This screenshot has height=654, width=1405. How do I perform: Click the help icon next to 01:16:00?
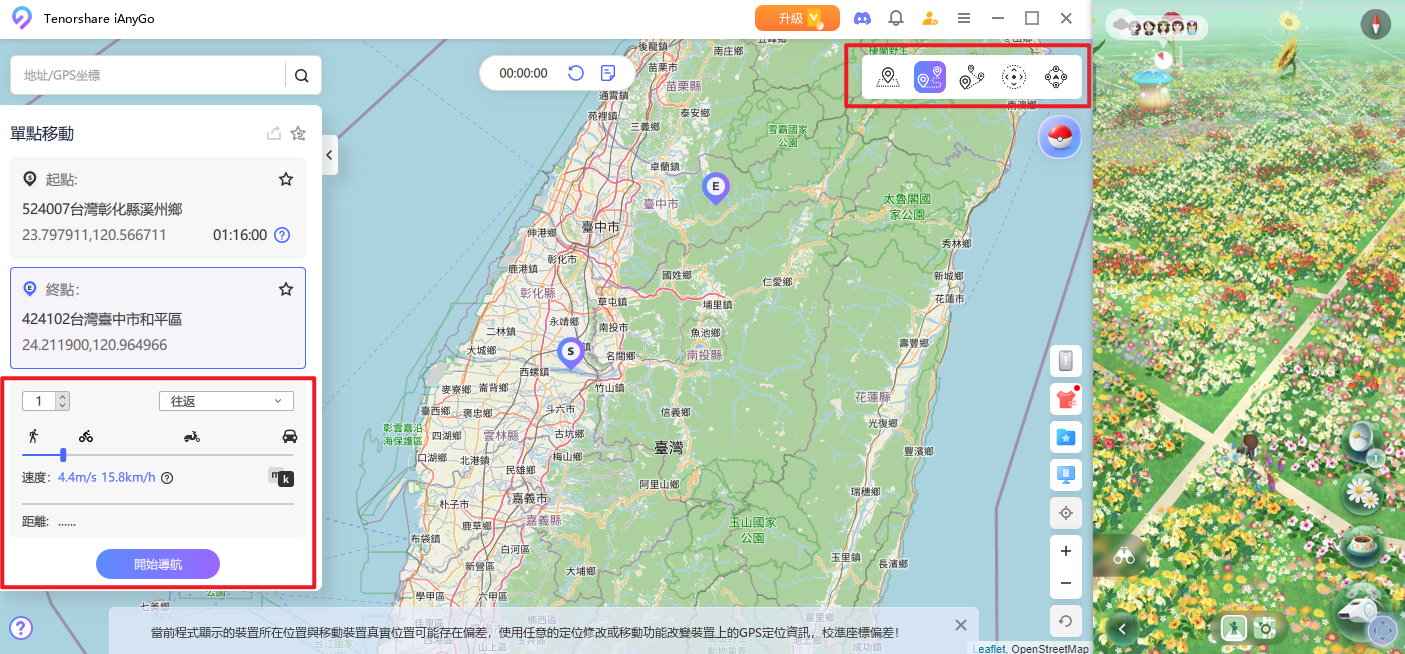282,235
